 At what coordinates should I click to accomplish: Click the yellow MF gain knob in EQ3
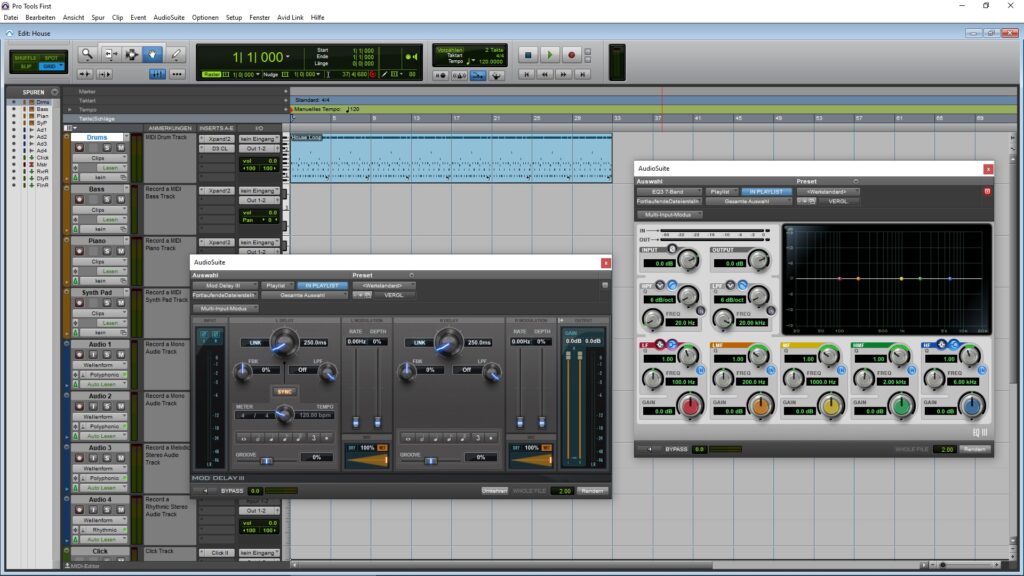pos(831,406)
